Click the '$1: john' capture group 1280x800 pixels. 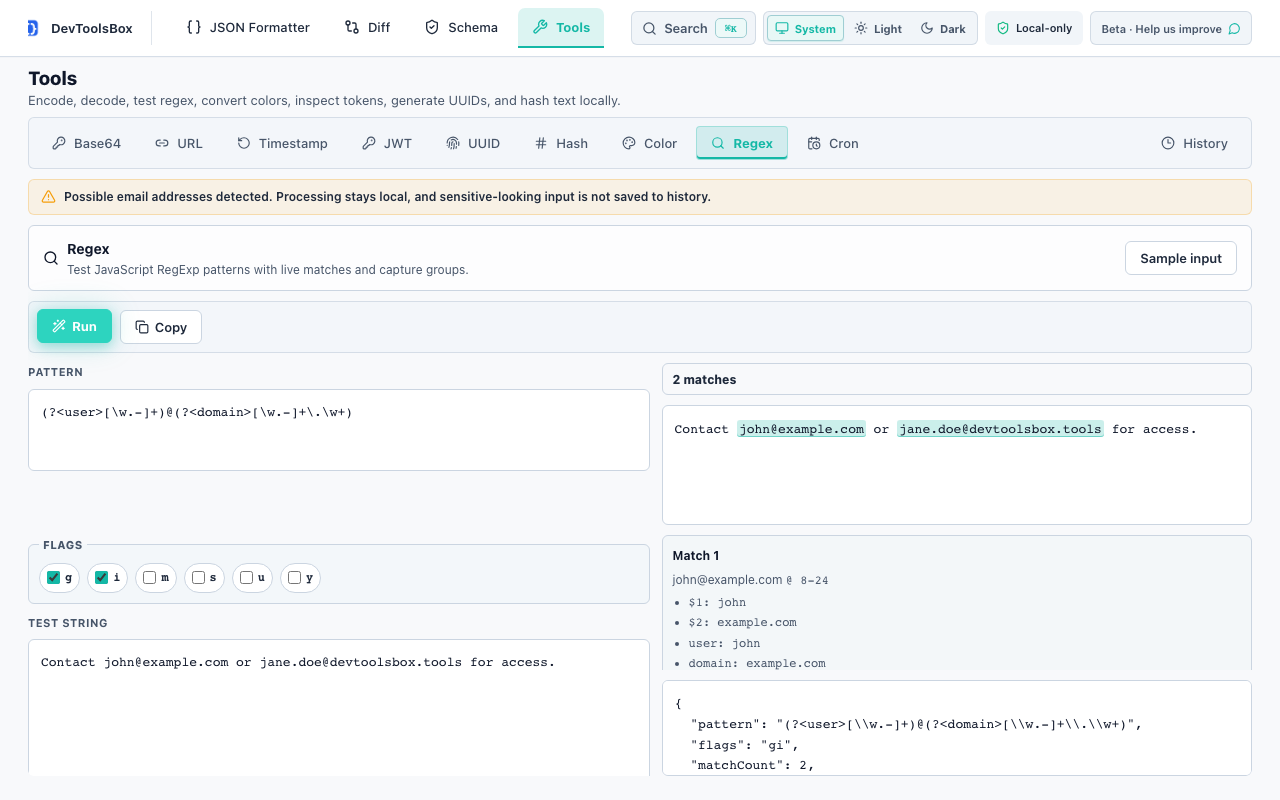[717, 602]
